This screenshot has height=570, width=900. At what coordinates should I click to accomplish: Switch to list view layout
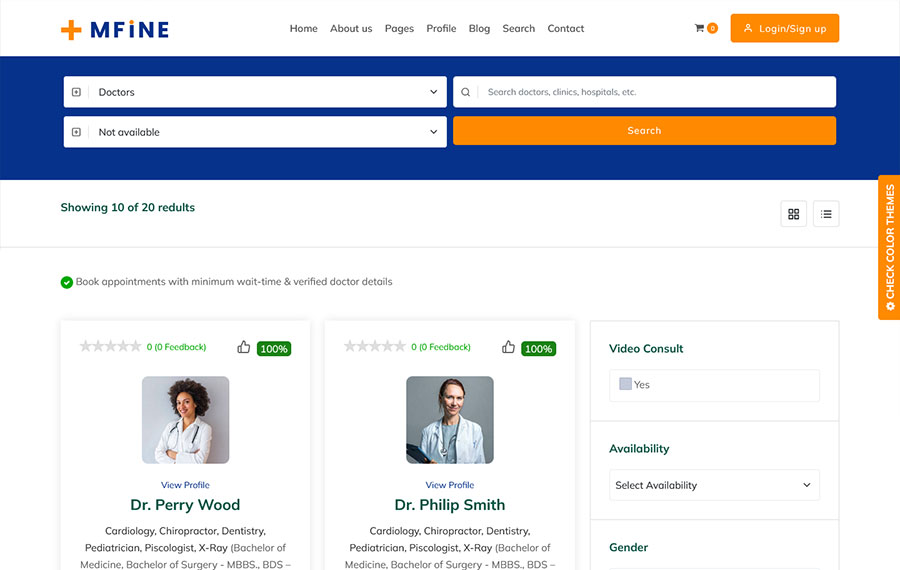(826, 213)
